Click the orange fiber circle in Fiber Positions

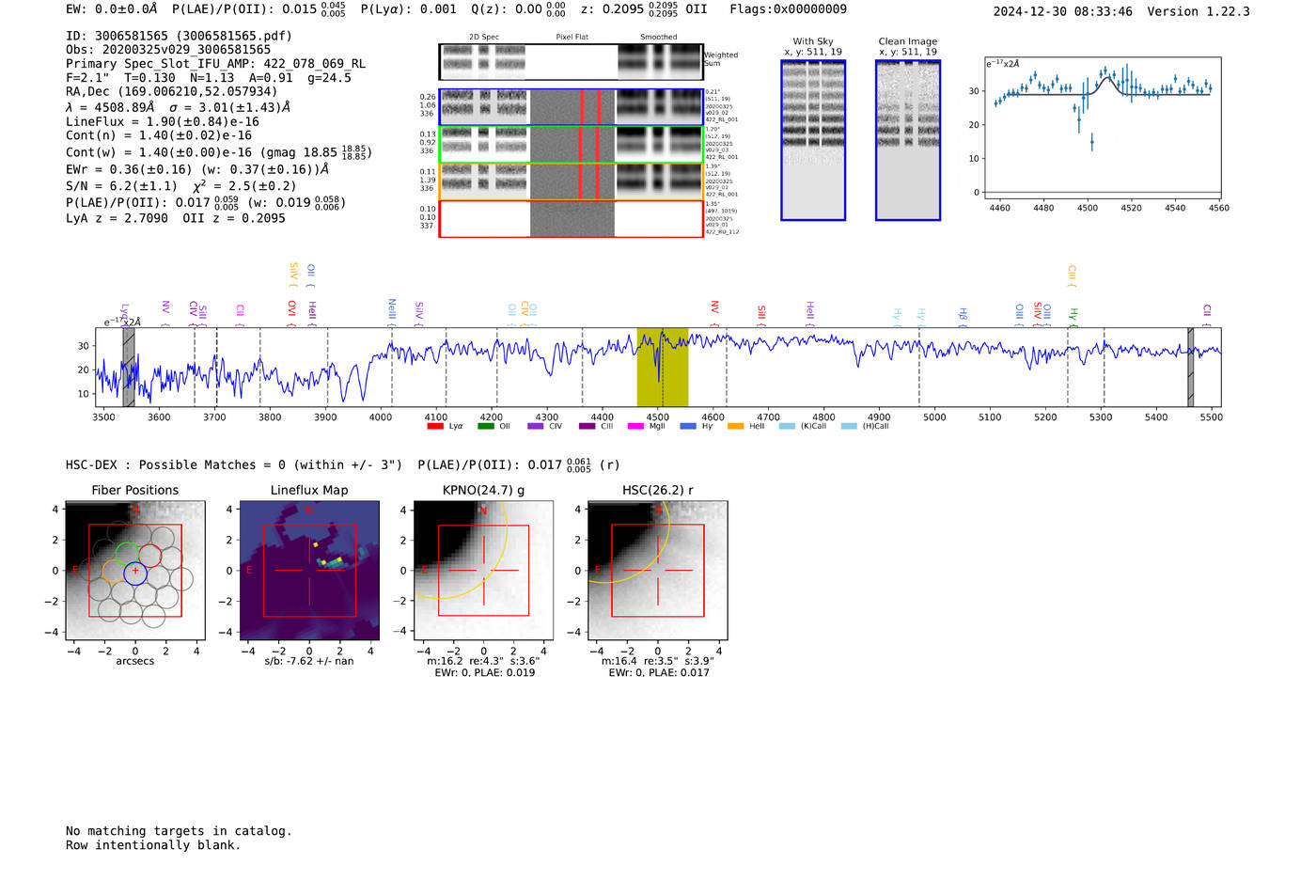point(113,573)
